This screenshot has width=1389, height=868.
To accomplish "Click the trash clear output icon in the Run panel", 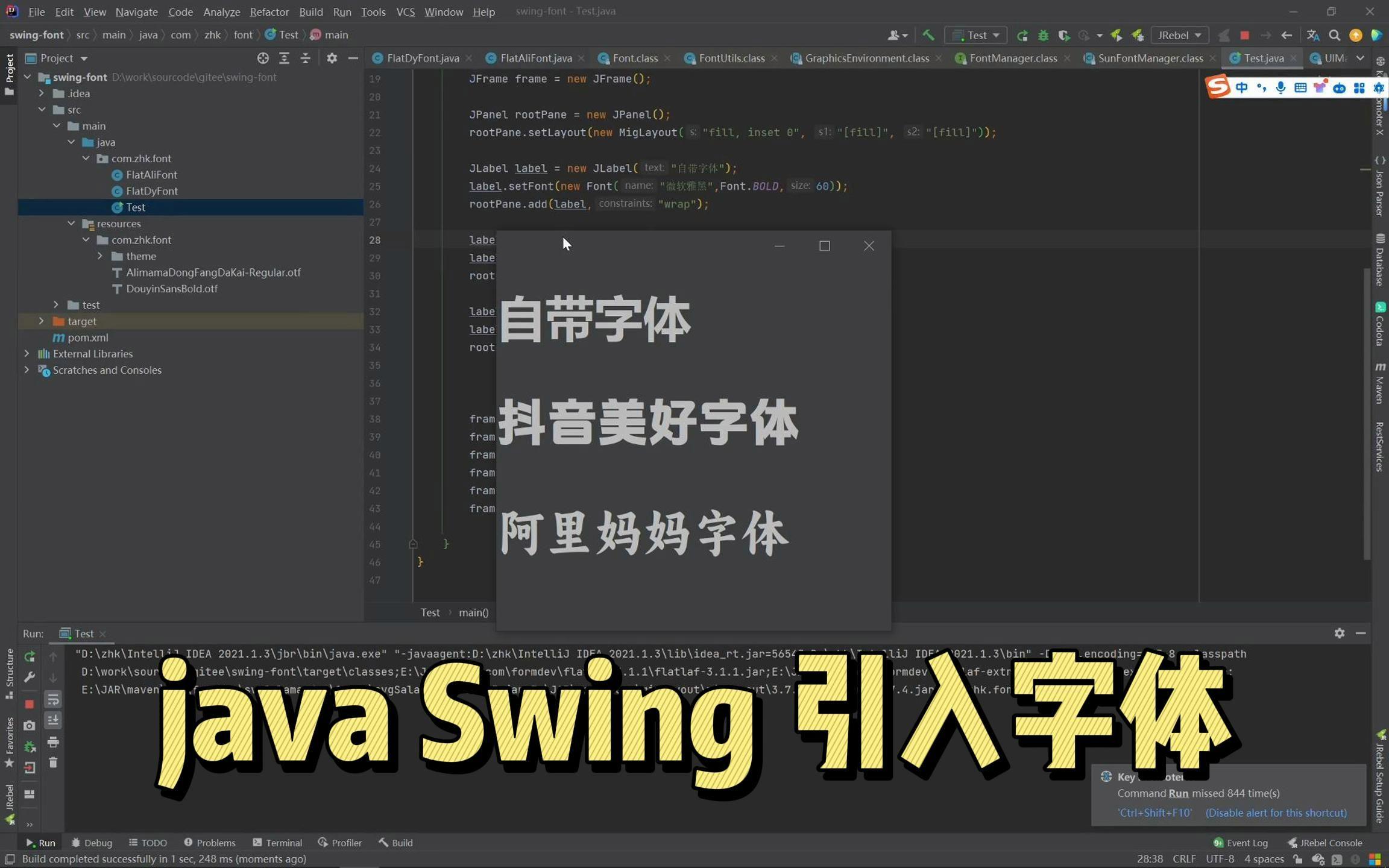I will (x=53, y=763).
